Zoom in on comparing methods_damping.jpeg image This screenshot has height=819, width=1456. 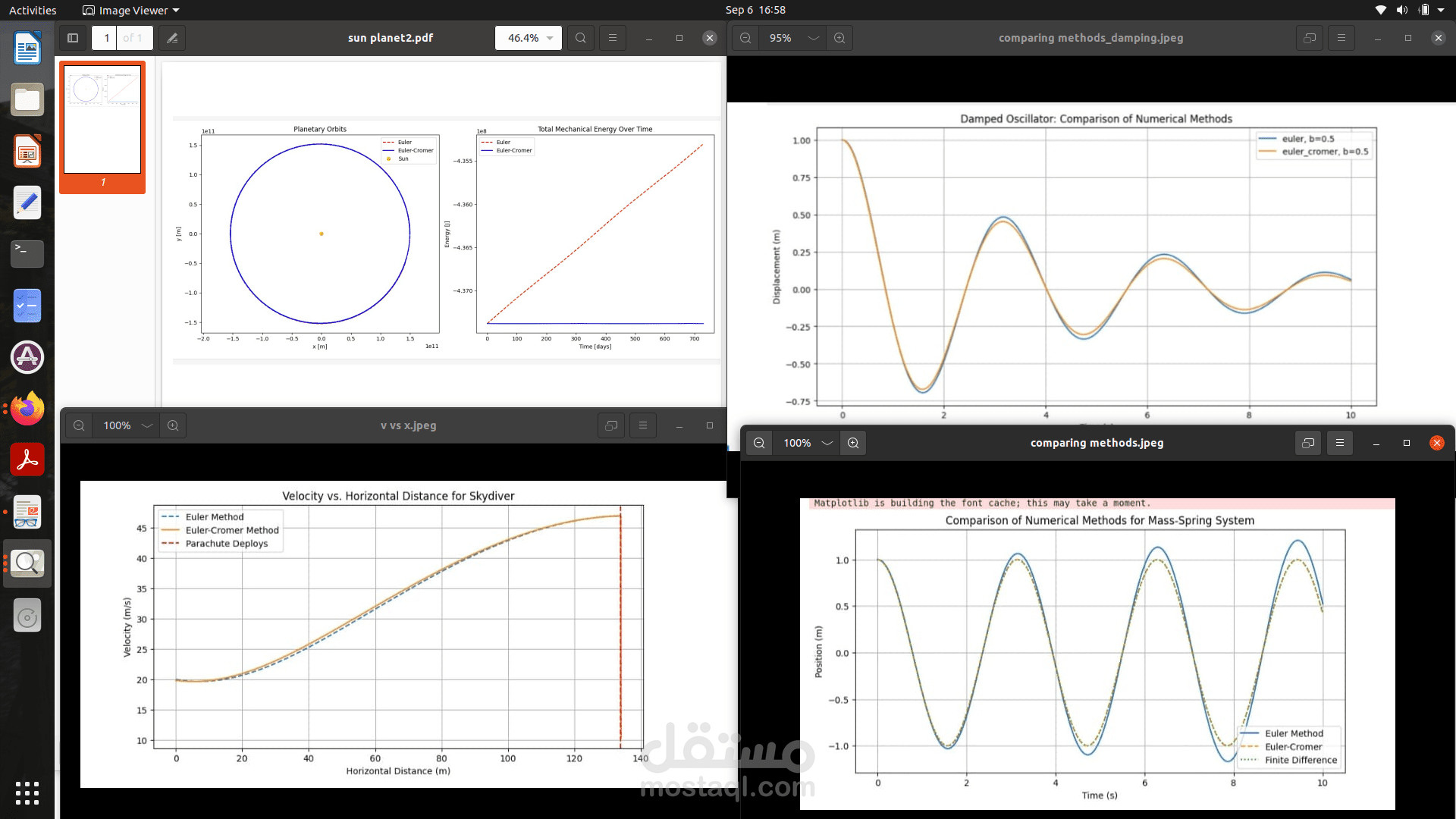point(839,38)
